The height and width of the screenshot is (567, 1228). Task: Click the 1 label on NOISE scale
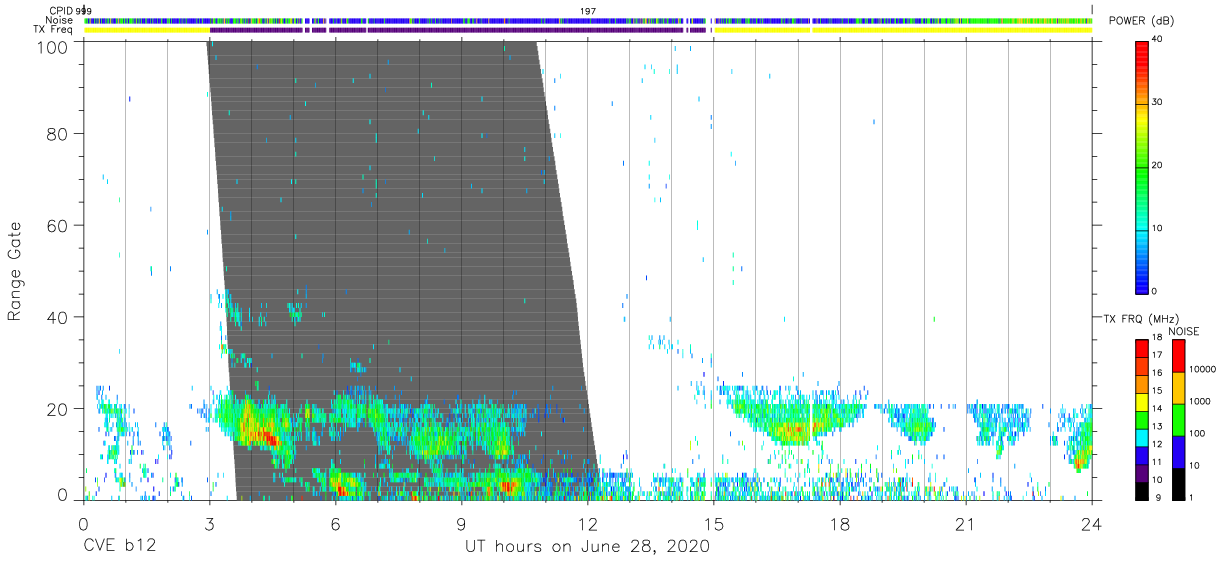coord(1192,496)
